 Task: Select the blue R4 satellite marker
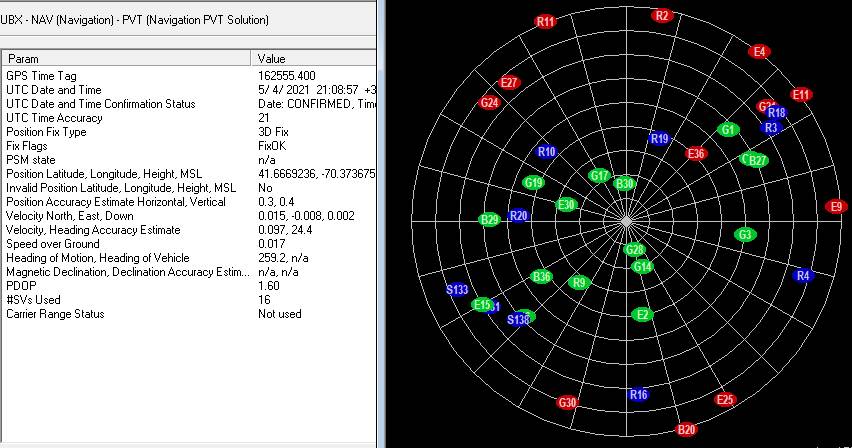803,276
